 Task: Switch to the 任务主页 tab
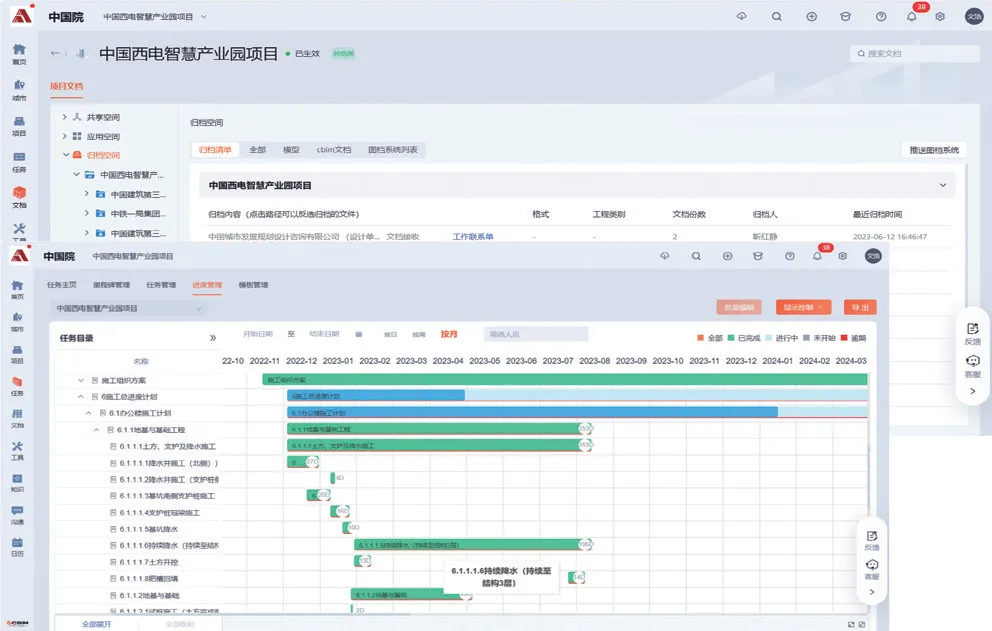point(62,285)
